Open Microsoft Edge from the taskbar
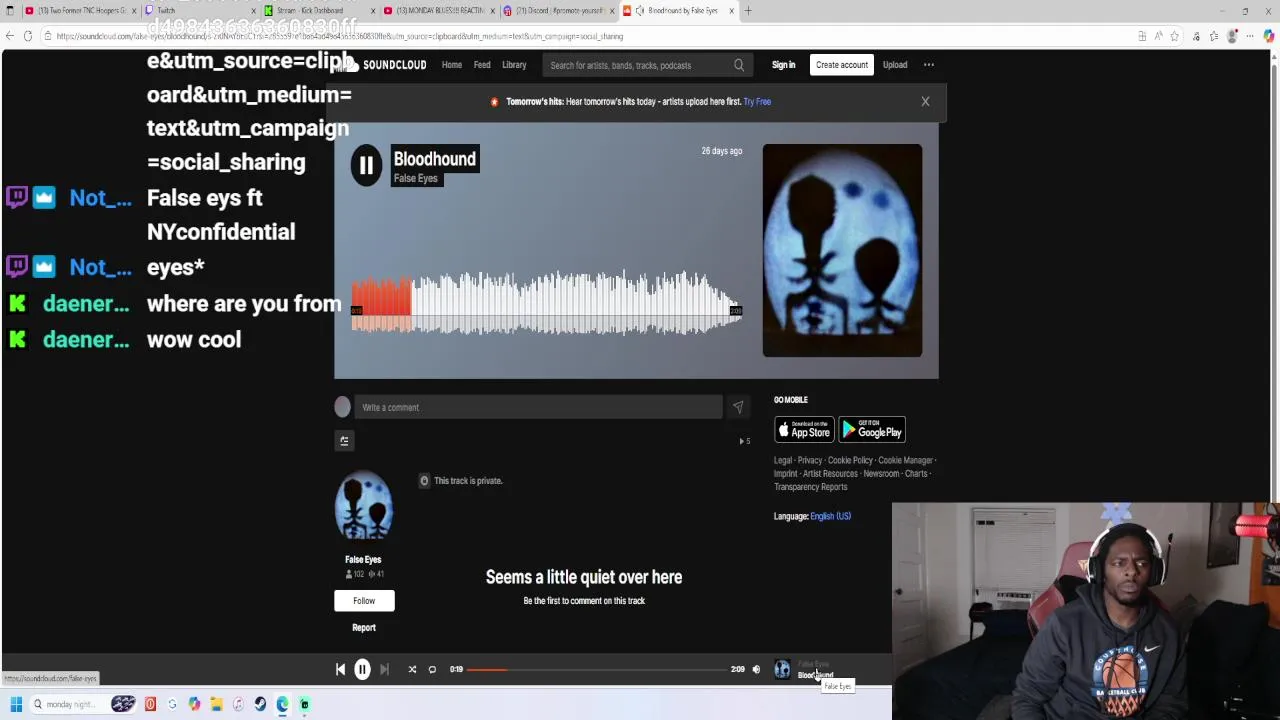 coord(283,704)
